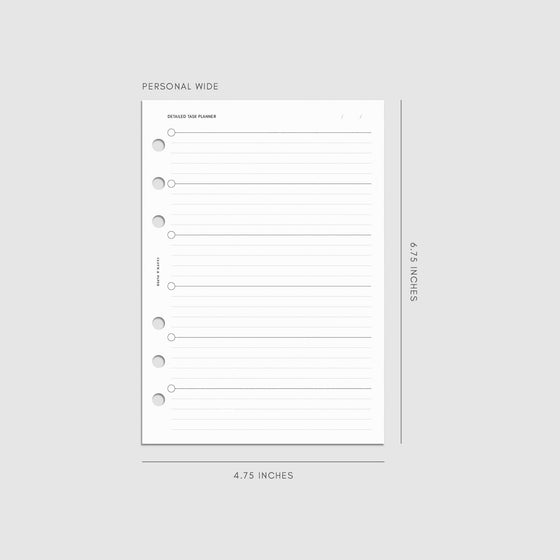Mark the last task circle checkbox
560x560 pixels.
[x=171, y=388]
